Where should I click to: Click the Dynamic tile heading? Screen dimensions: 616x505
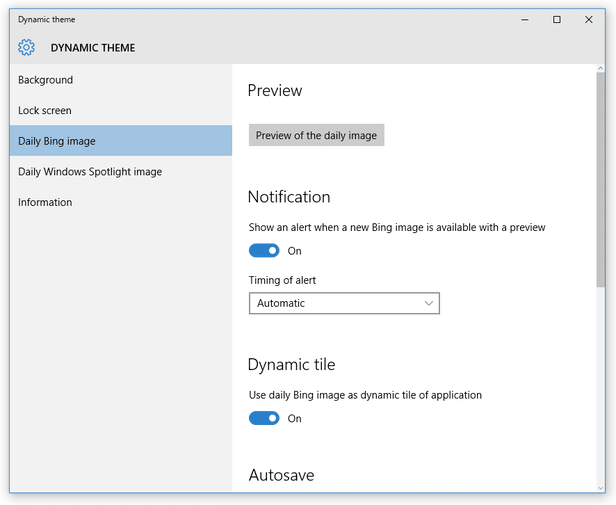292,365
